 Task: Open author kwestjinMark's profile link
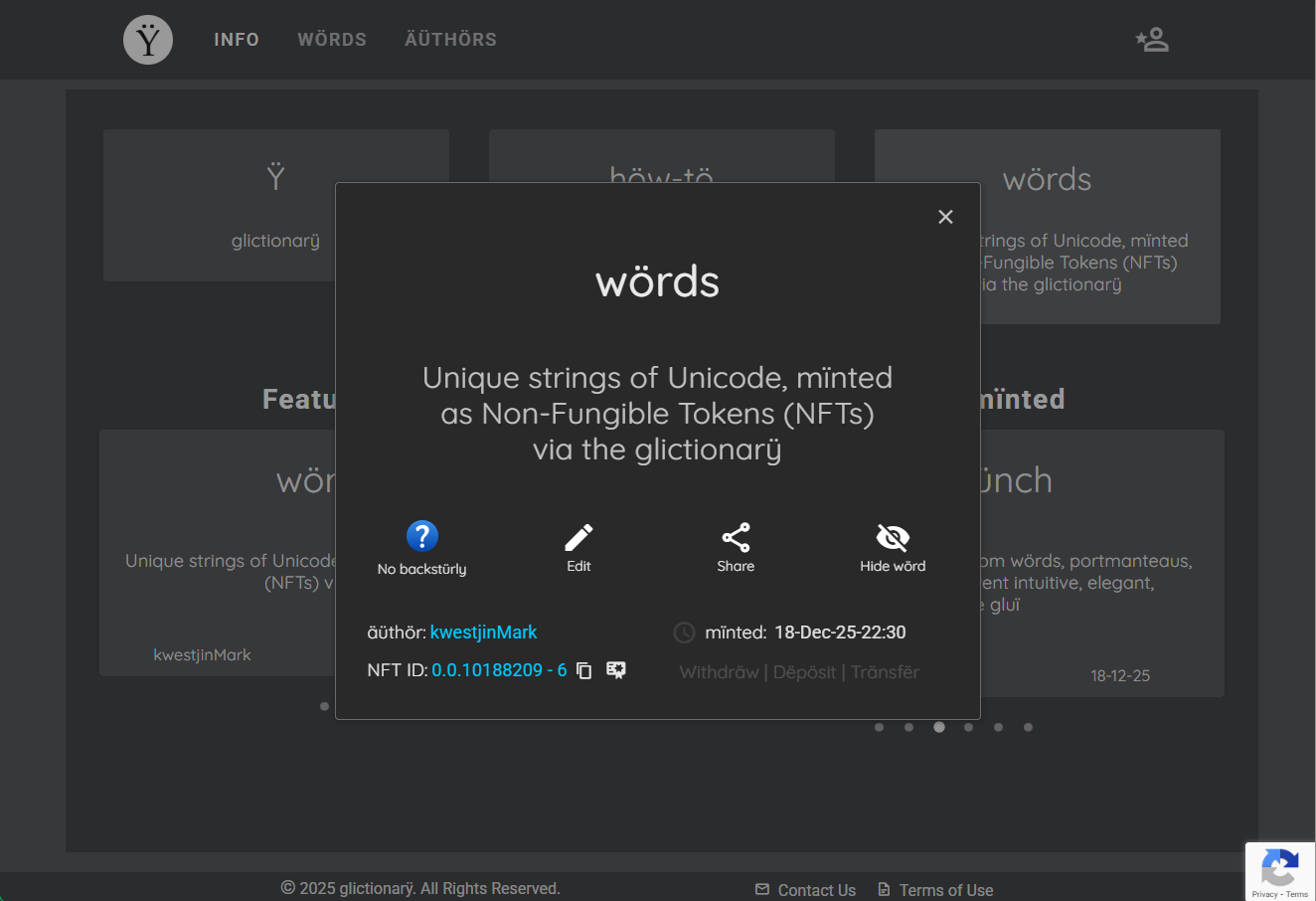pyautogui.click(x=483, y=632)
